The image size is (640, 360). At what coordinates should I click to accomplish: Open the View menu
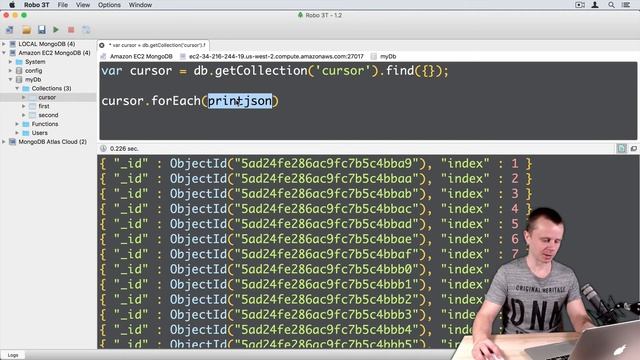click(83, 5)
